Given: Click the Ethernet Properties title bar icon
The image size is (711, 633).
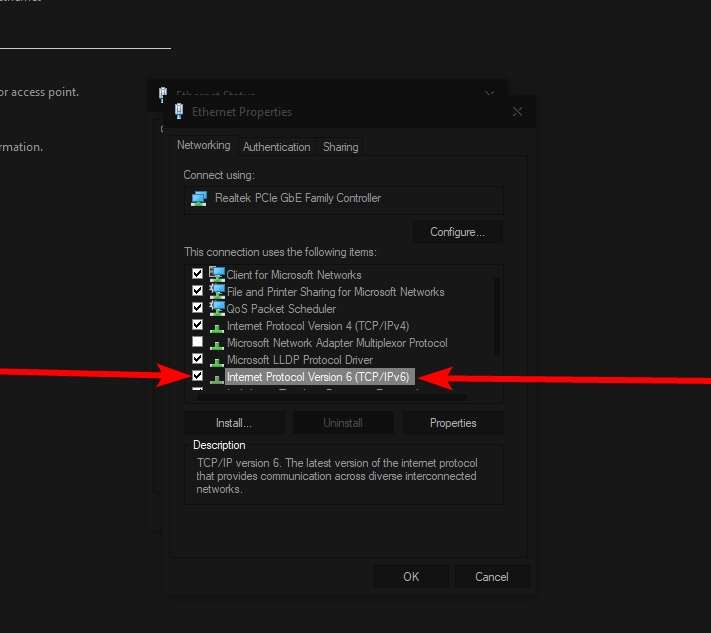Looking at the screenshot, I should pyautogui.click(x=179, y=111).
